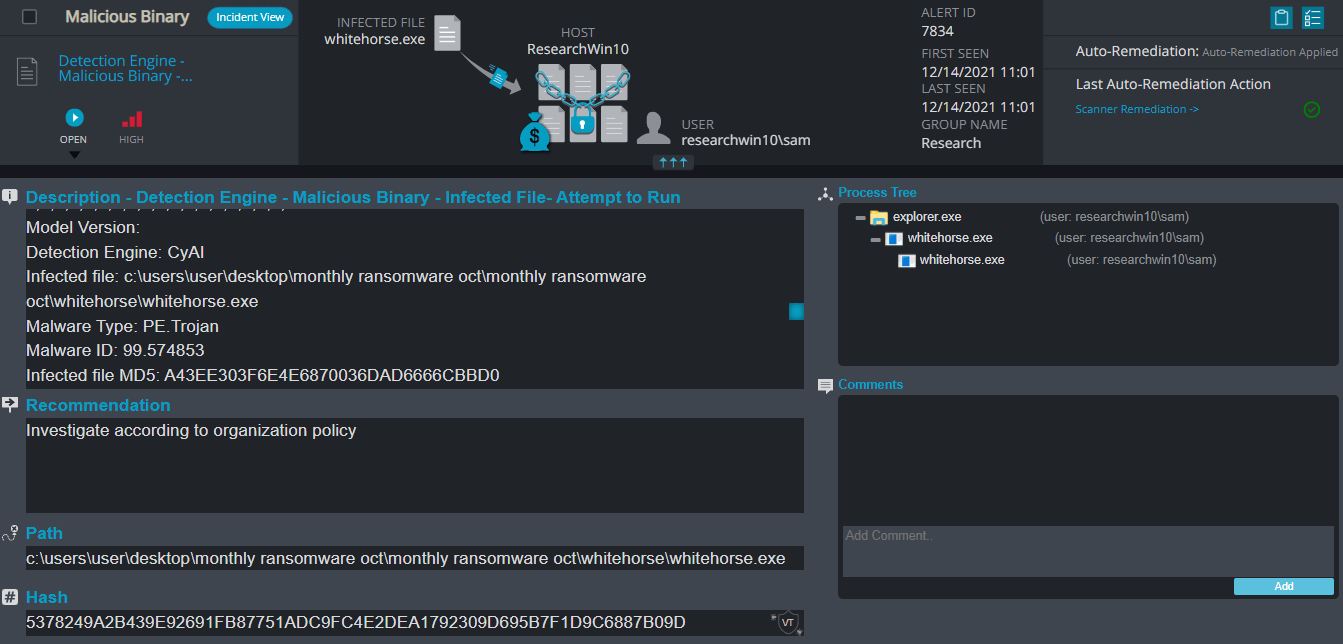Click the user silhouette icon
Image resolution: width=1343 pixels, height=644 pixels.
(654, 129)
